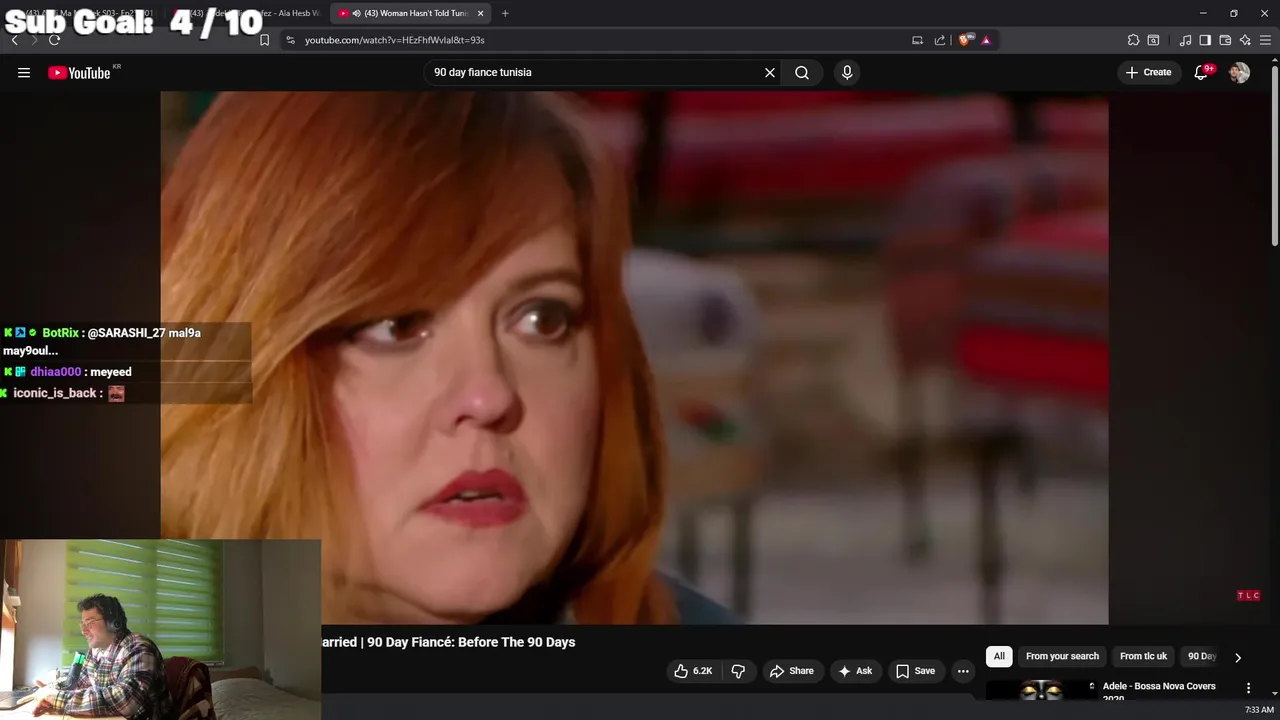Open YouTube notifications bell
The height and width of the screenshot is (720, 1280).
1202,72
